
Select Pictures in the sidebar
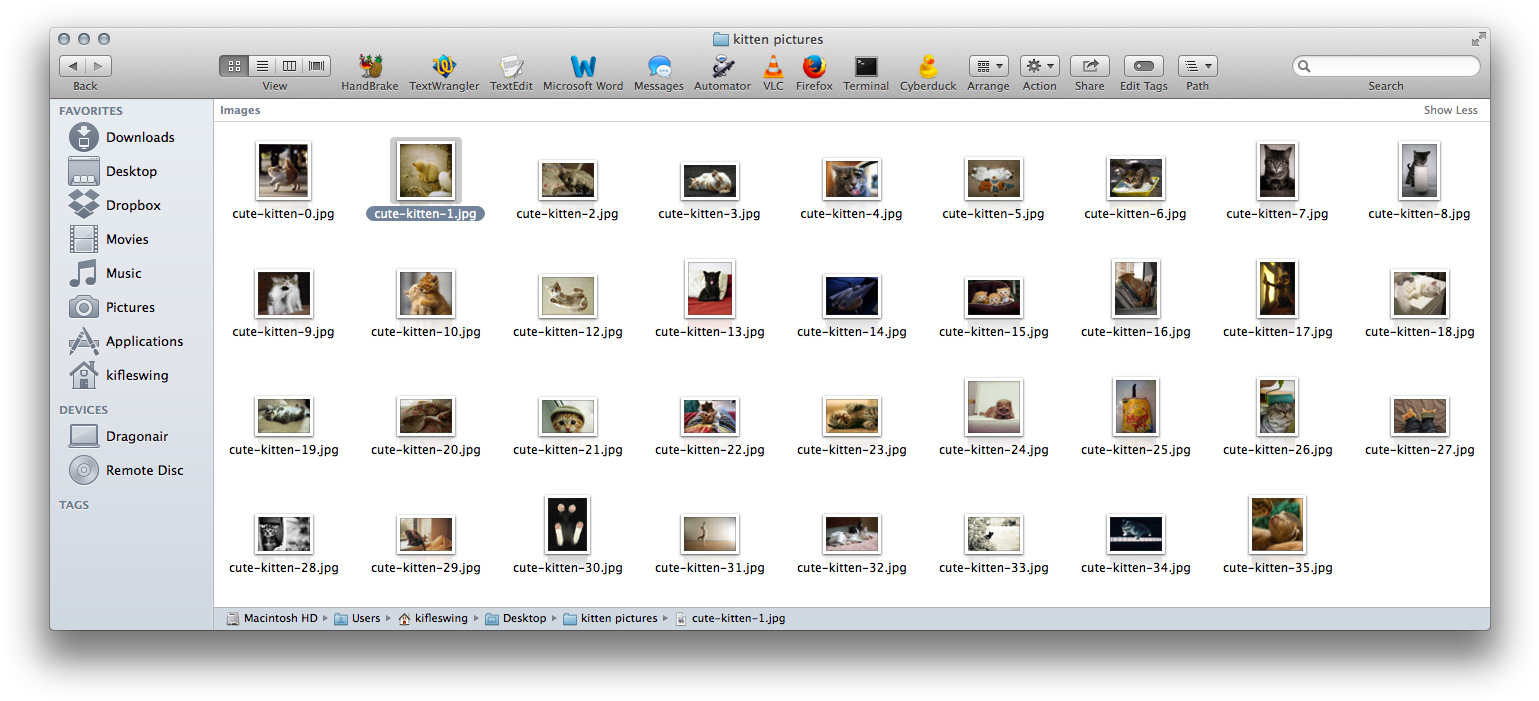click(x=131, y=307)
